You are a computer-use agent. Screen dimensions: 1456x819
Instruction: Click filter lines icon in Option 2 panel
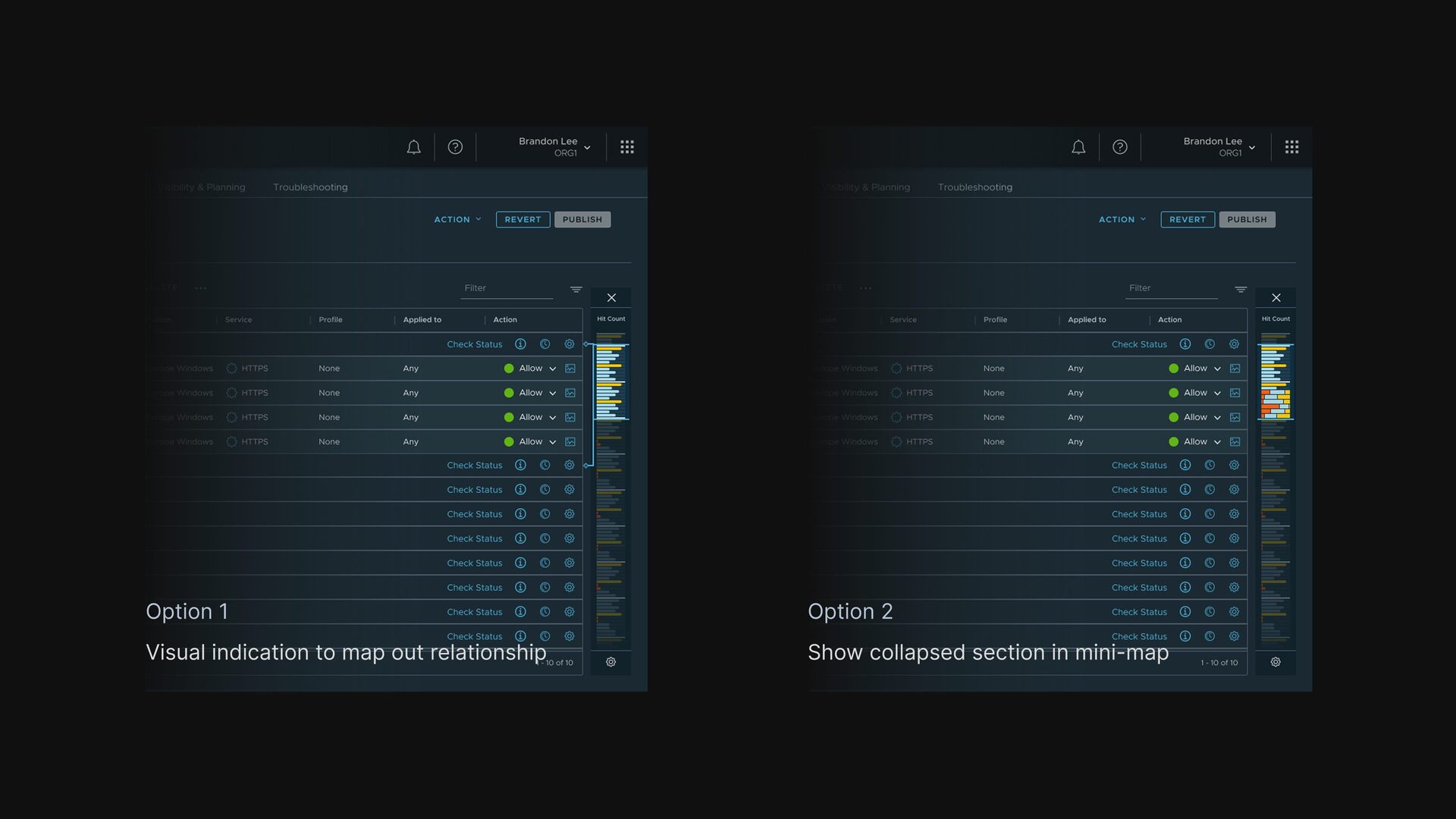[x=1241, y=289]
